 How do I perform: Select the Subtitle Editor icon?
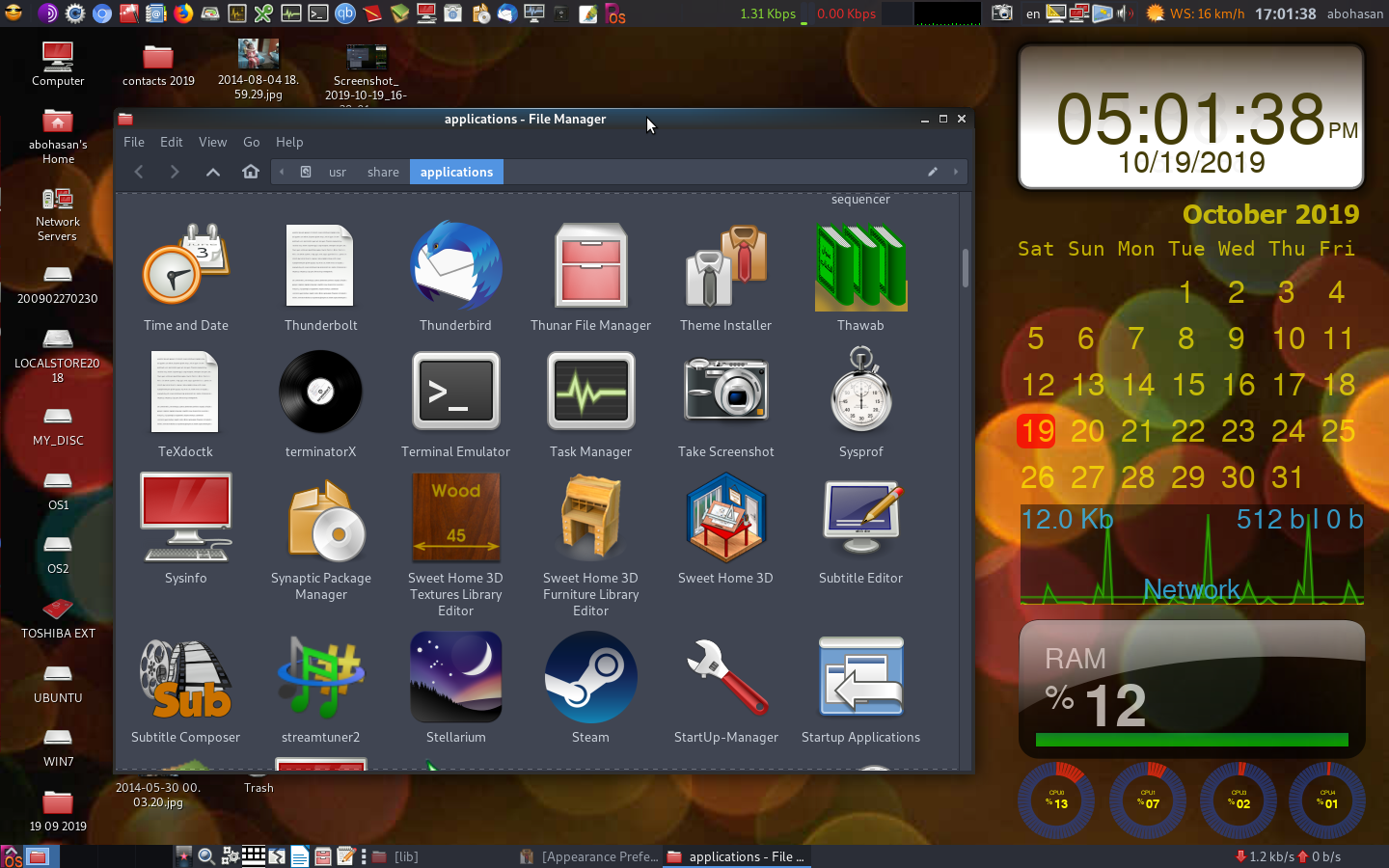click(x=861, y=519)
